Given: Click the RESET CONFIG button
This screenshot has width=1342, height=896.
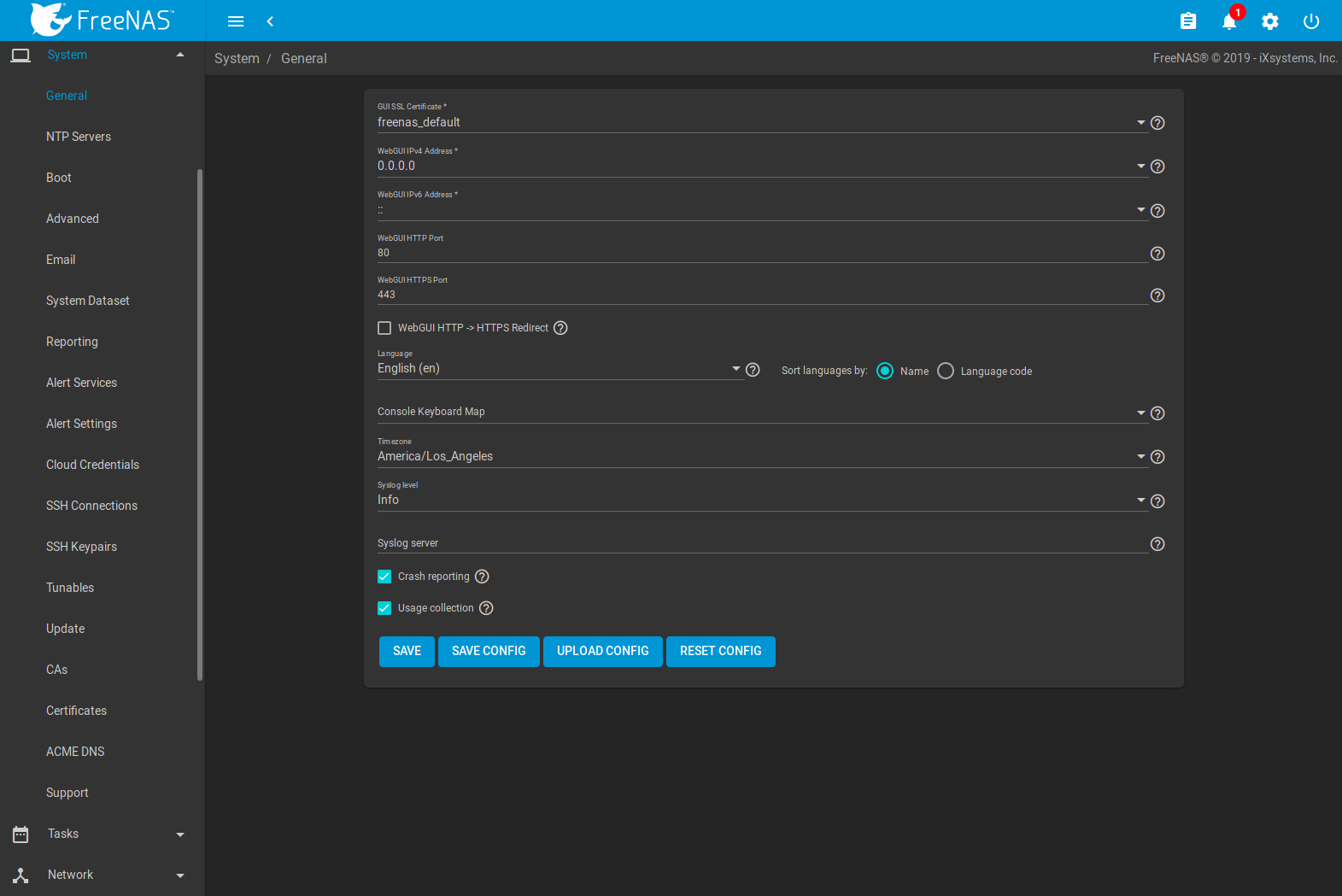Looking at the screenshot, I should click(721, 652).
